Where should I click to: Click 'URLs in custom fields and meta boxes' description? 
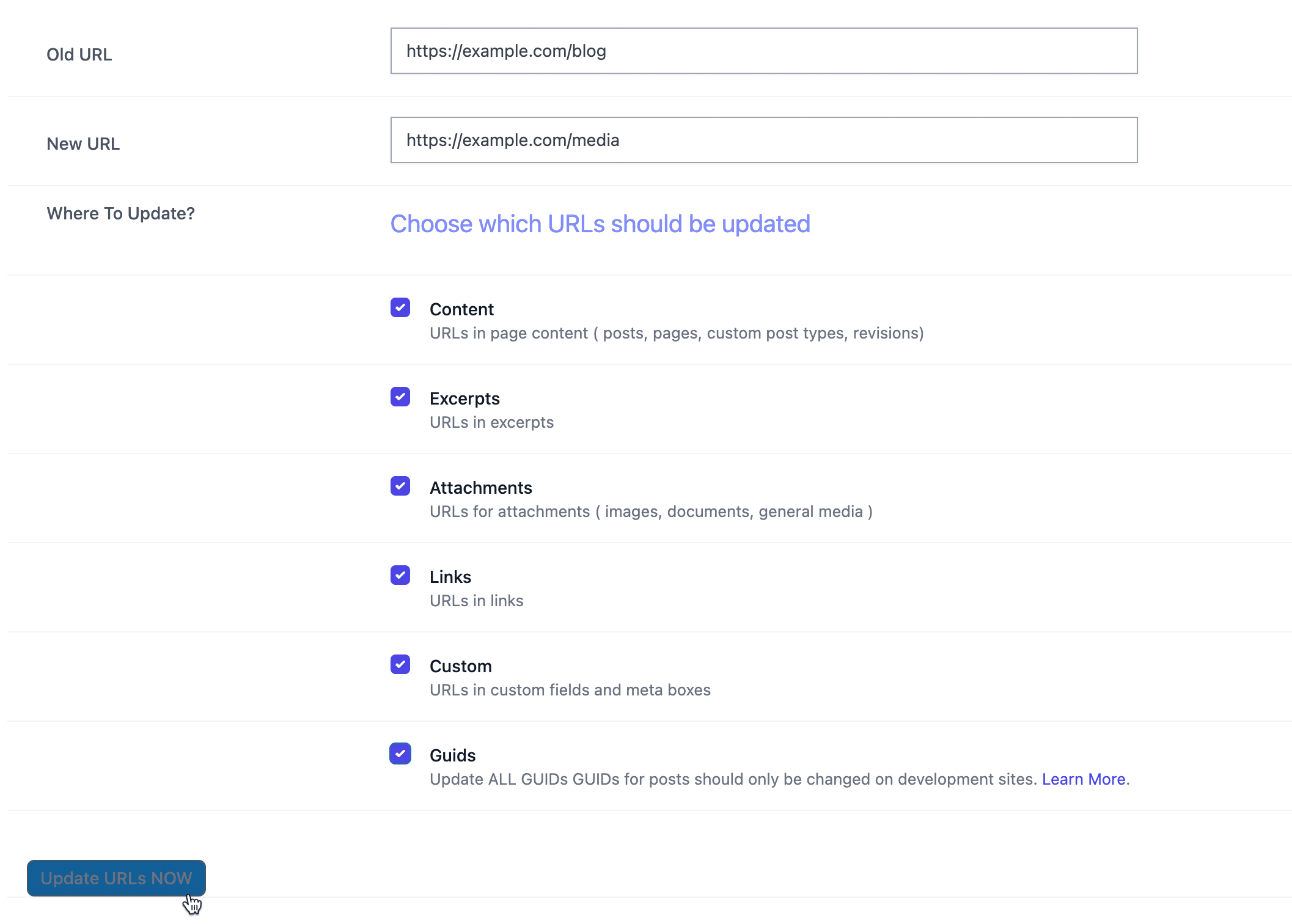pyautogui.click(x=570, y=690)
